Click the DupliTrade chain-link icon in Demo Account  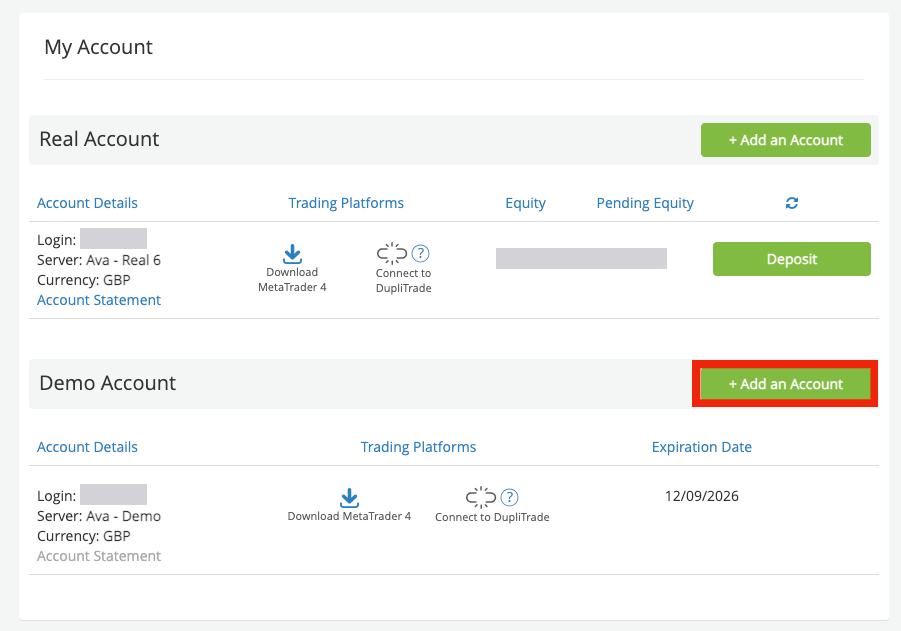481,497
